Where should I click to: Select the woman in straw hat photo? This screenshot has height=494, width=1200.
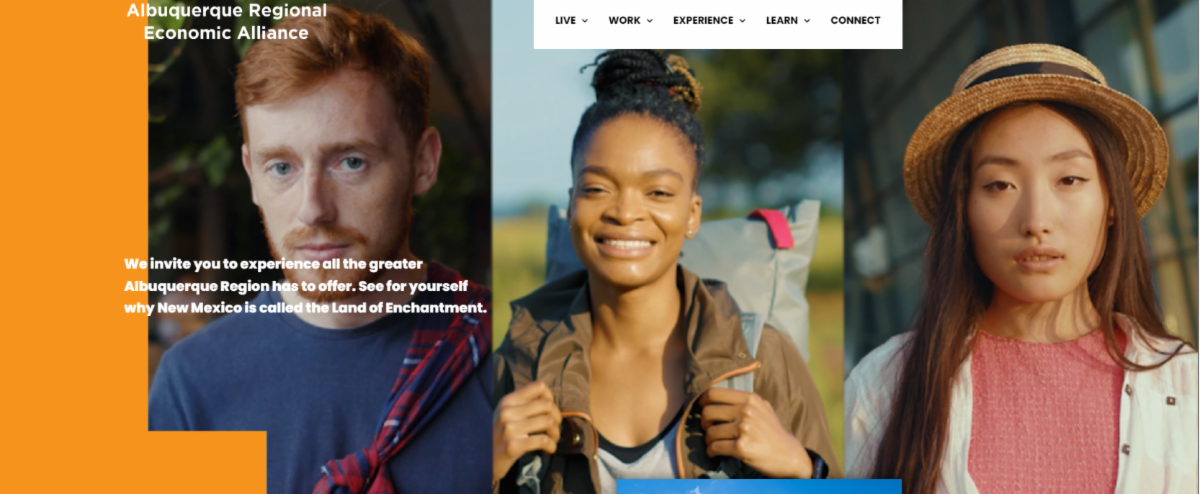click(1022, 247)
